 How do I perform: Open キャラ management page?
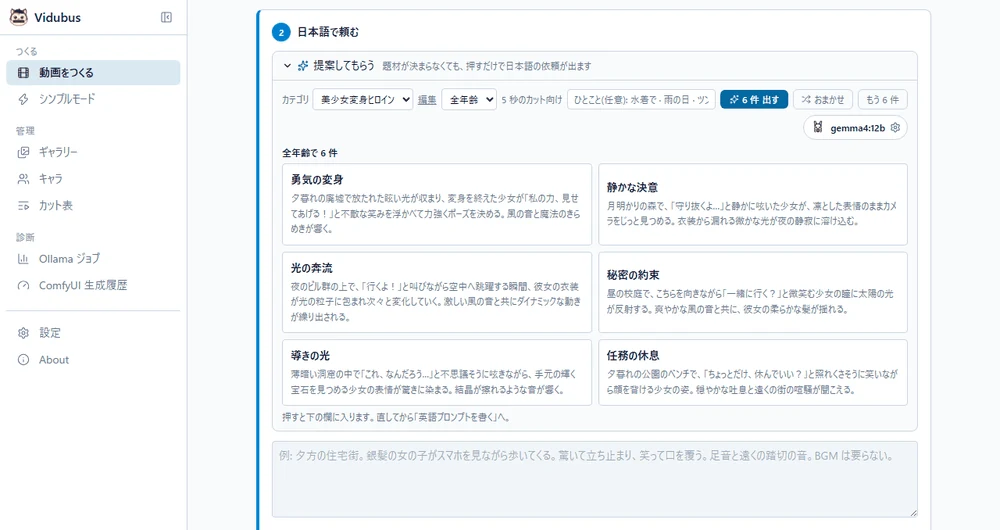tap(93, 179)
